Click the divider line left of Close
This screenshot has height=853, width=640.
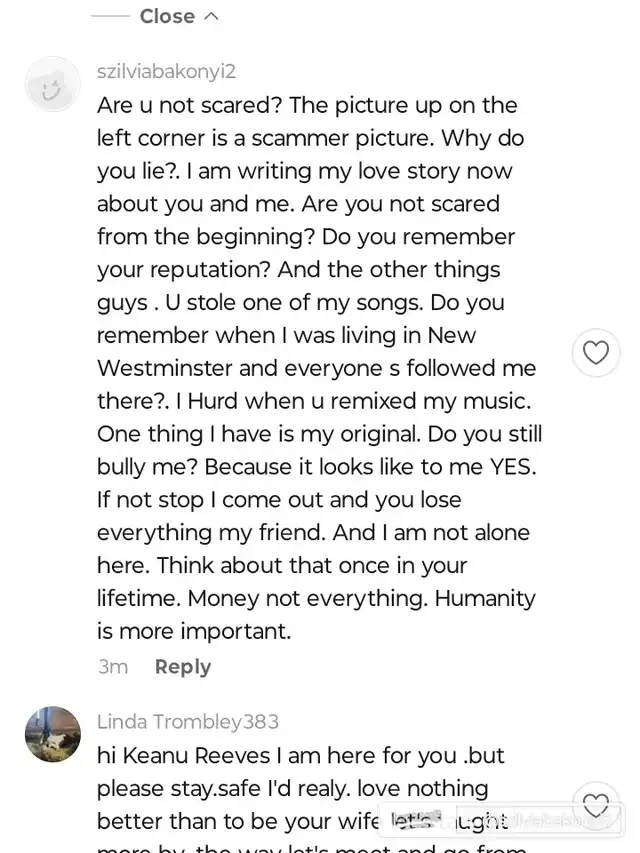110,16
